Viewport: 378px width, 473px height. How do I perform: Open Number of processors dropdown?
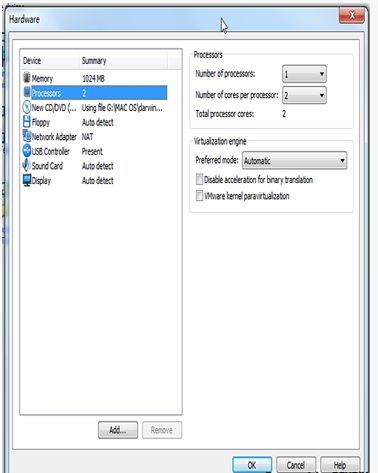click(x=304, y=74)
